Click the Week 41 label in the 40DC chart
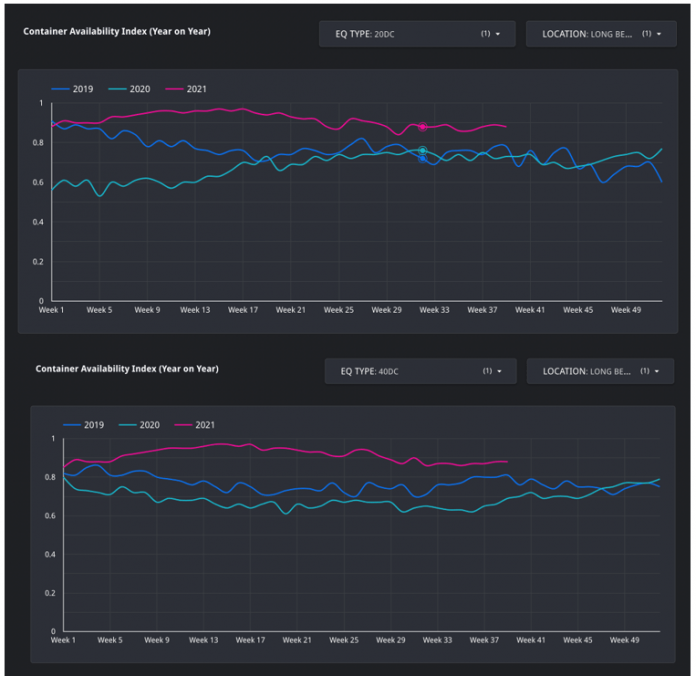 coord(531,640)
